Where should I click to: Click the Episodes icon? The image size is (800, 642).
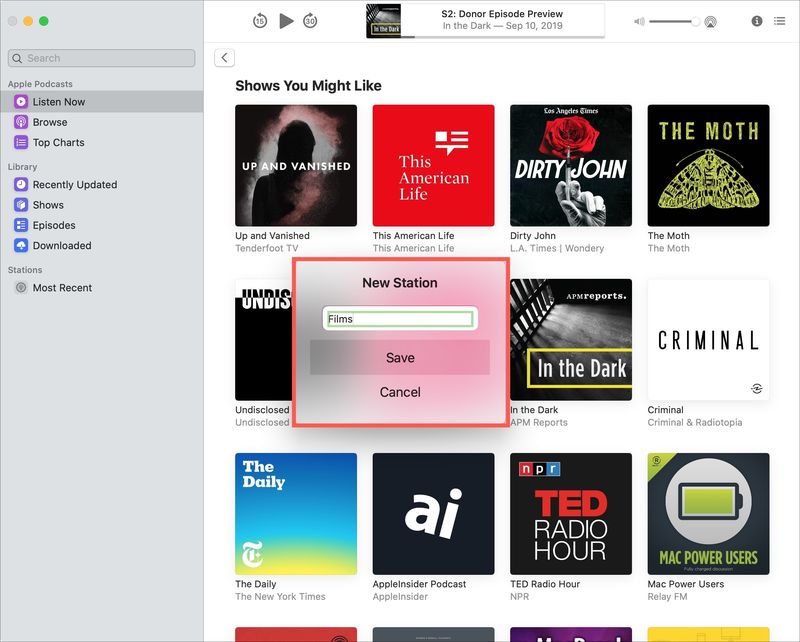(x=21, y=225)
